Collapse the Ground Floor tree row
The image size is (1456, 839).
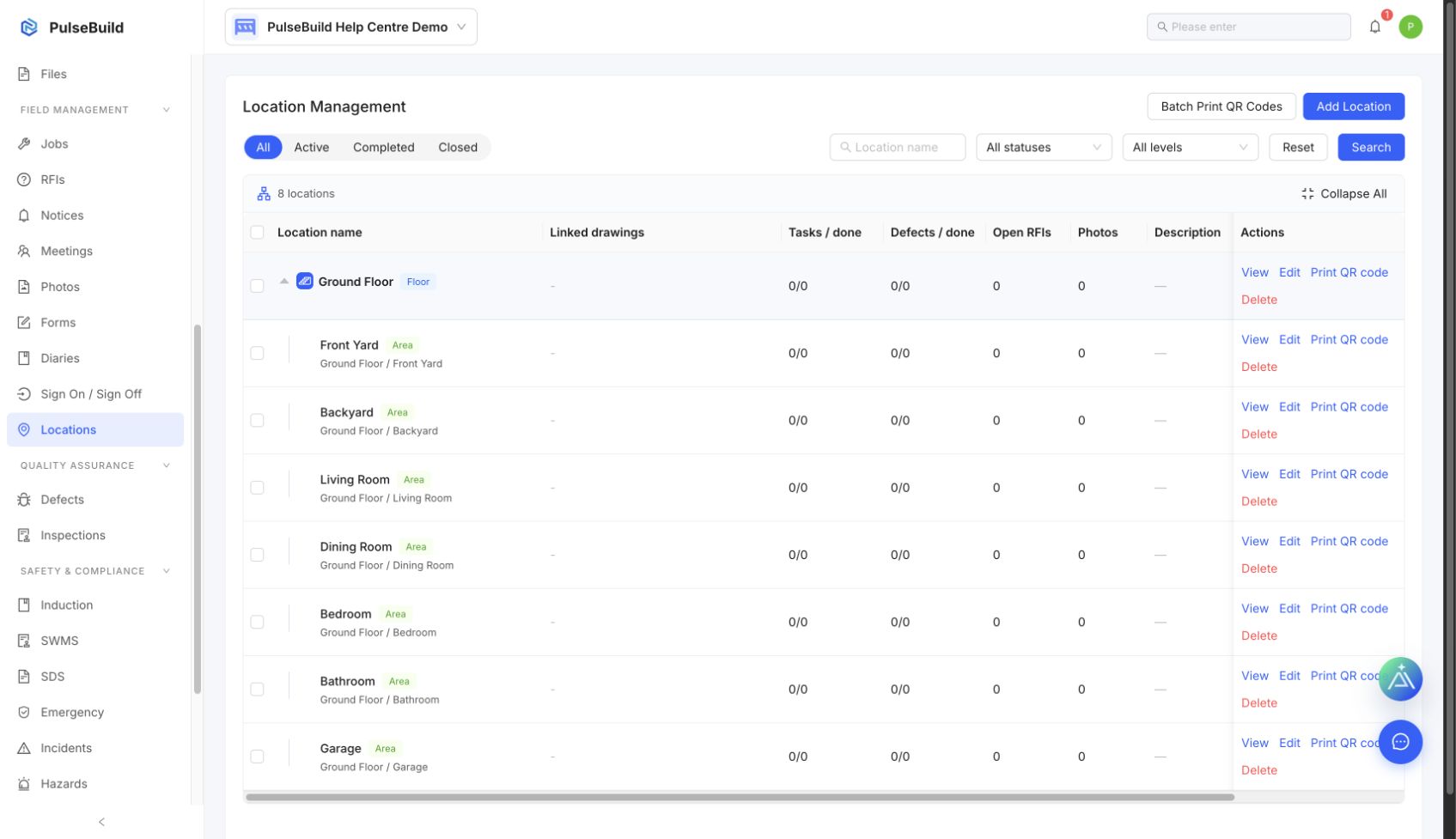coord(284,281)
